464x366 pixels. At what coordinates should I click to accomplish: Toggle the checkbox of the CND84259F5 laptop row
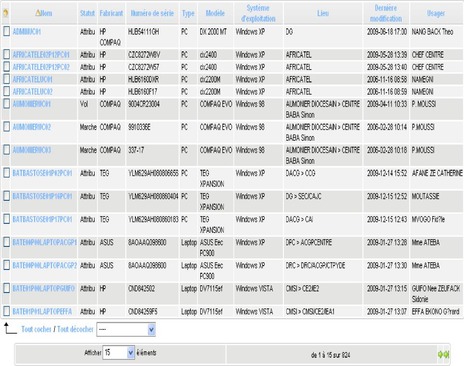click(6, 311)
